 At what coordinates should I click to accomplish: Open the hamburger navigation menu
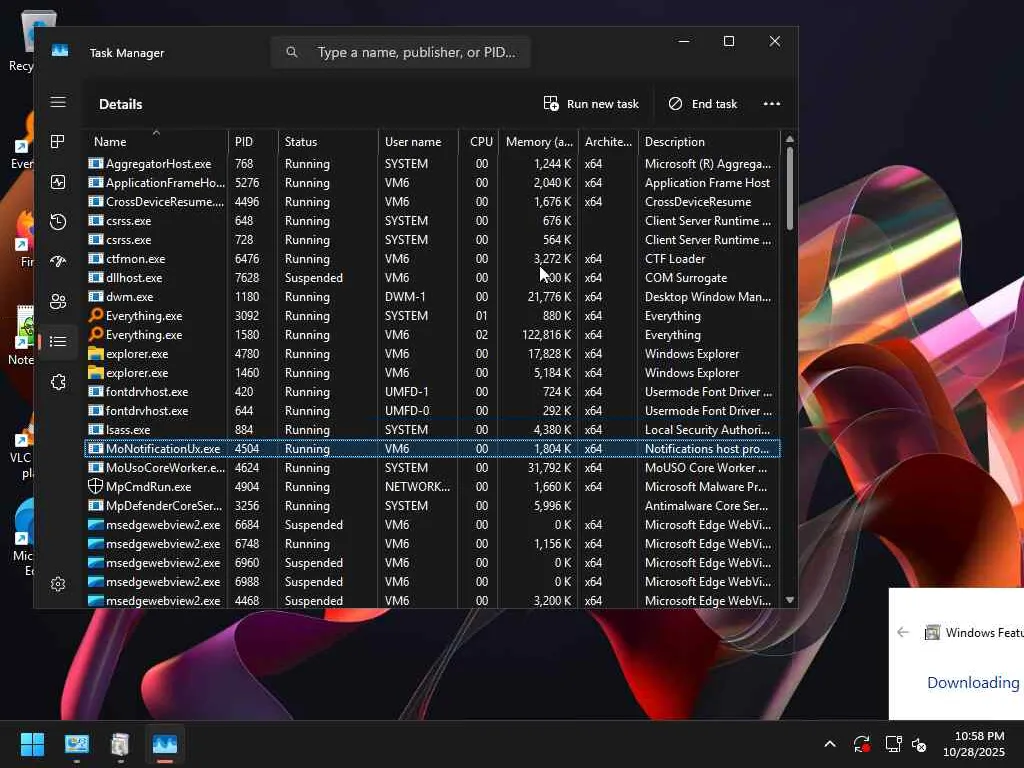pyautogui.click(x=58, y=102)
